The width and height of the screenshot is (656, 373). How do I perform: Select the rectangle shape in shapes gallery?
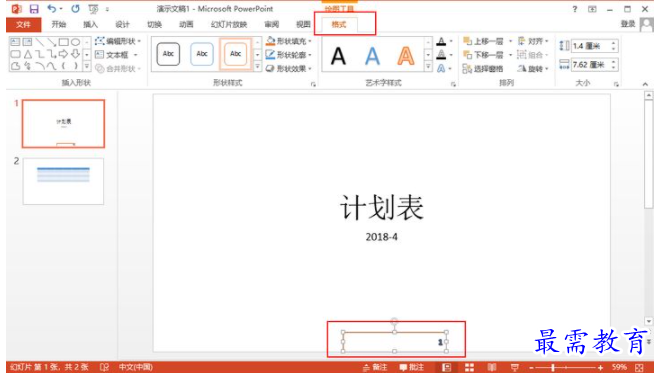point(64,42)
